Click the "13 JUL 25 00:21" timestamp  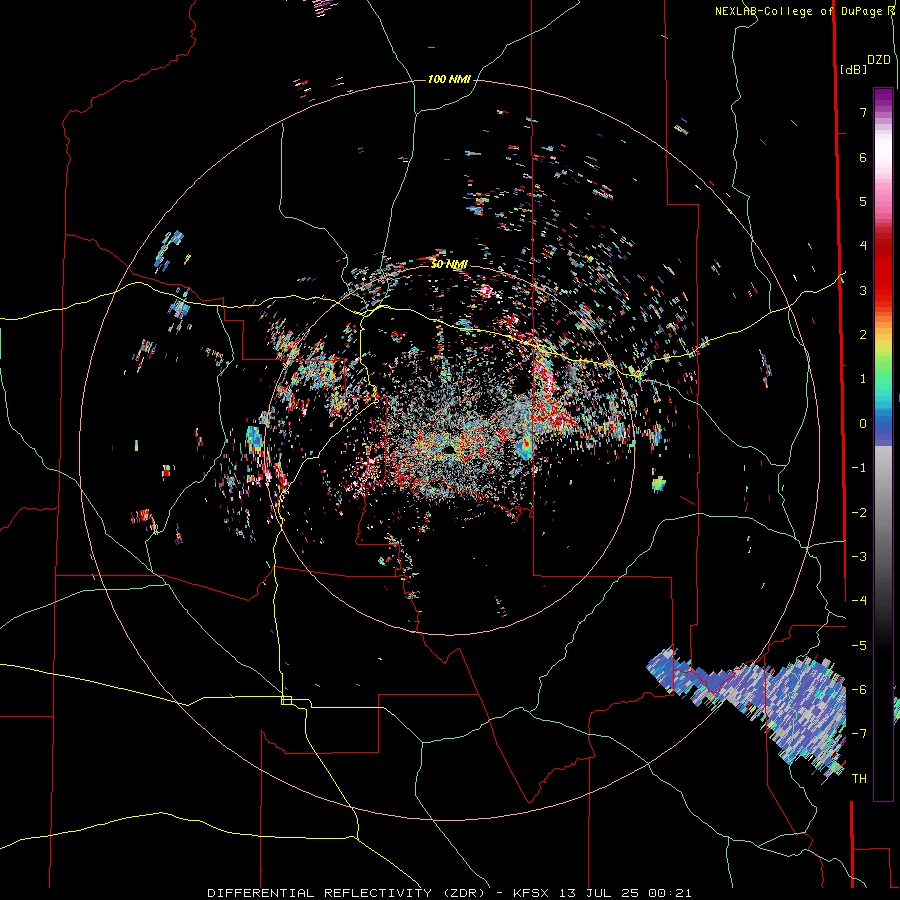[625, 893]
